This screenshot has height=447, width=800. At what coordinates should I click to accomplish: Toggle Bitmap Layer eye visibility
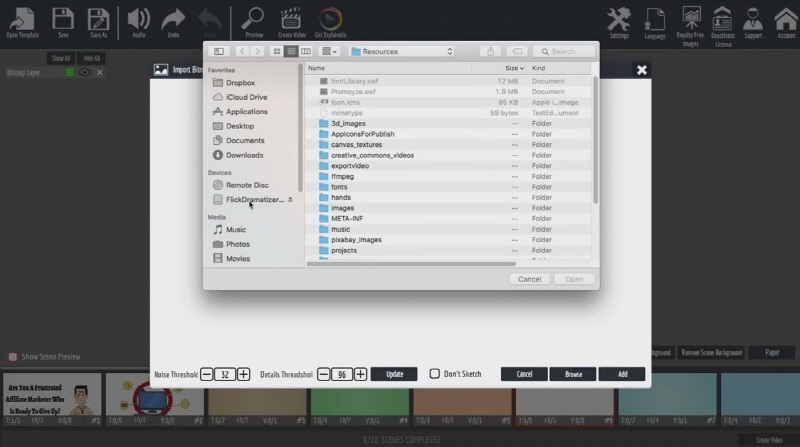coord(84,72)
